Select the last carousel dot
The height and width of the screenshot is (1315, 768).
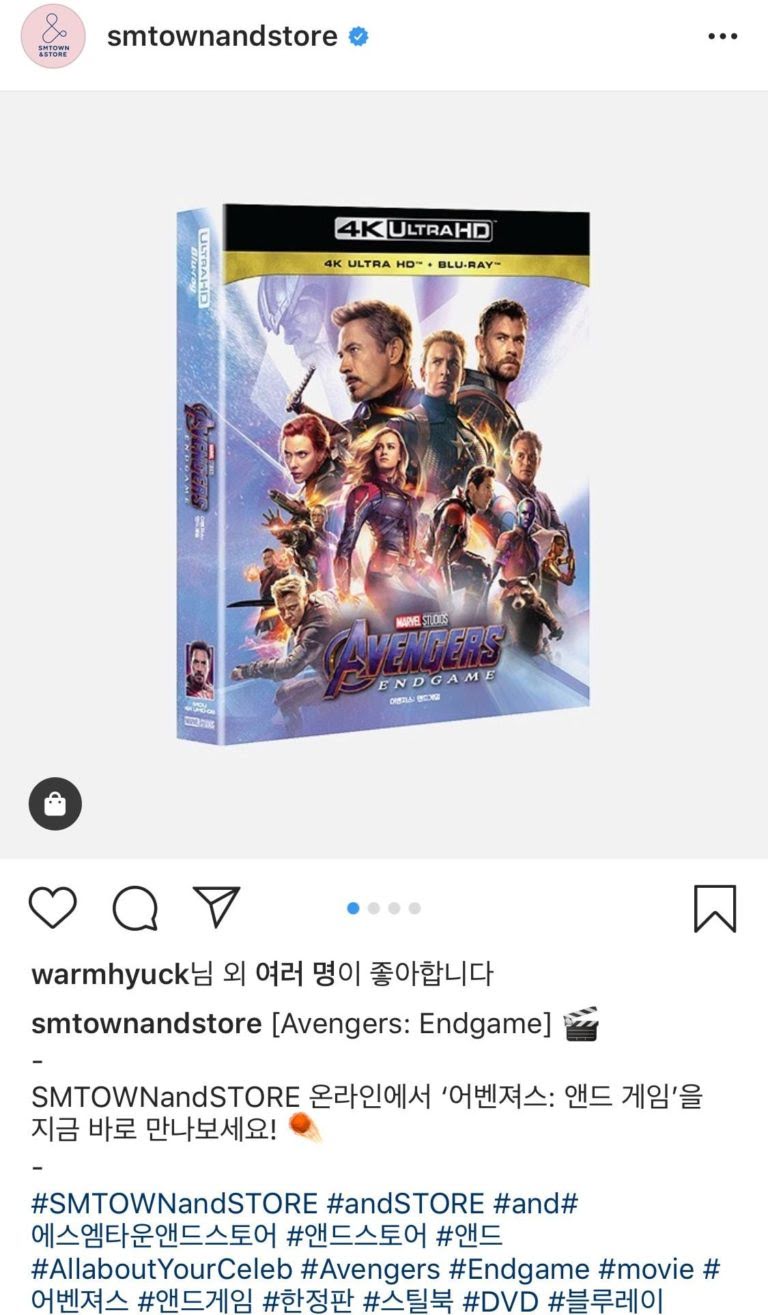tap(415, 908)
